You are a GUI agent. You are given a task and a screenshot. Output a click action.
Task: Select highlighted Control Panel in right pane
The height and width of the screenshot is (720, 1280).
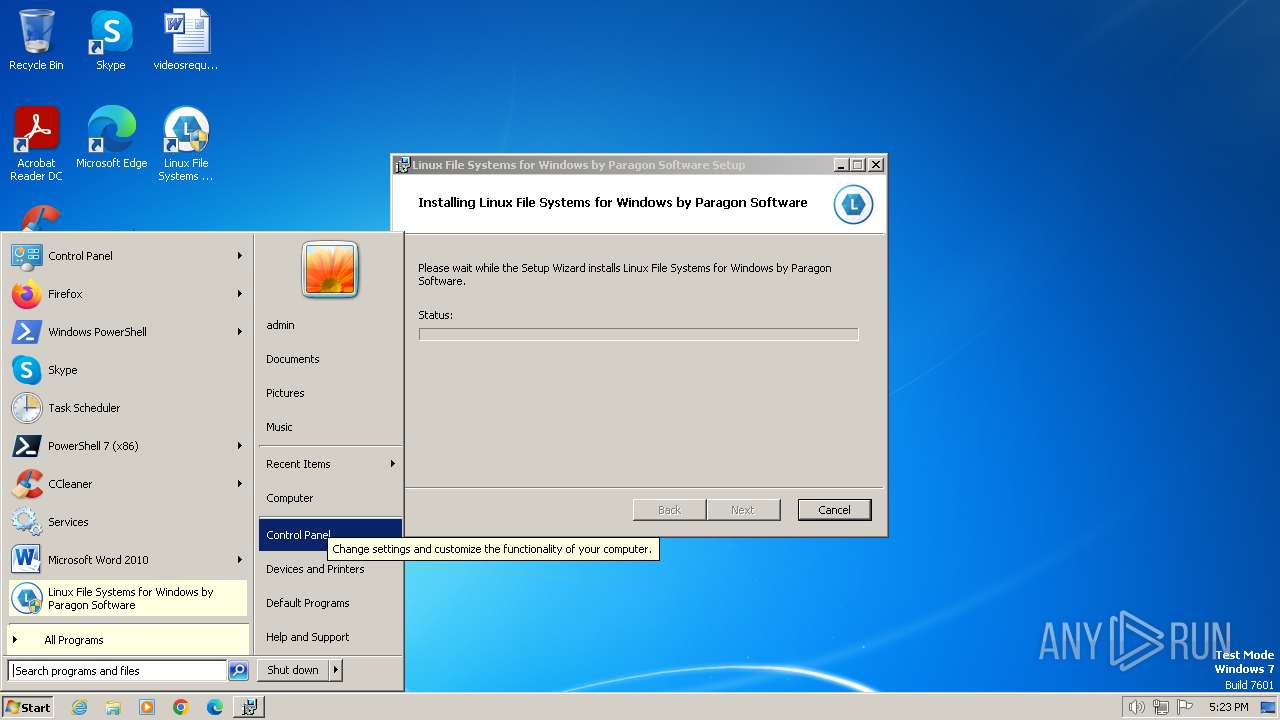[330, 535]
